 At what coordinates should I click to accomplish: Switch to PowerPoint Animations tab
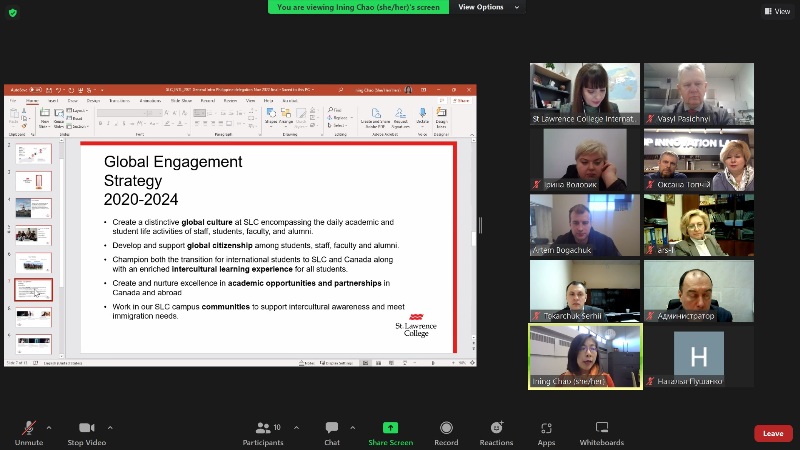pos(150,101)
